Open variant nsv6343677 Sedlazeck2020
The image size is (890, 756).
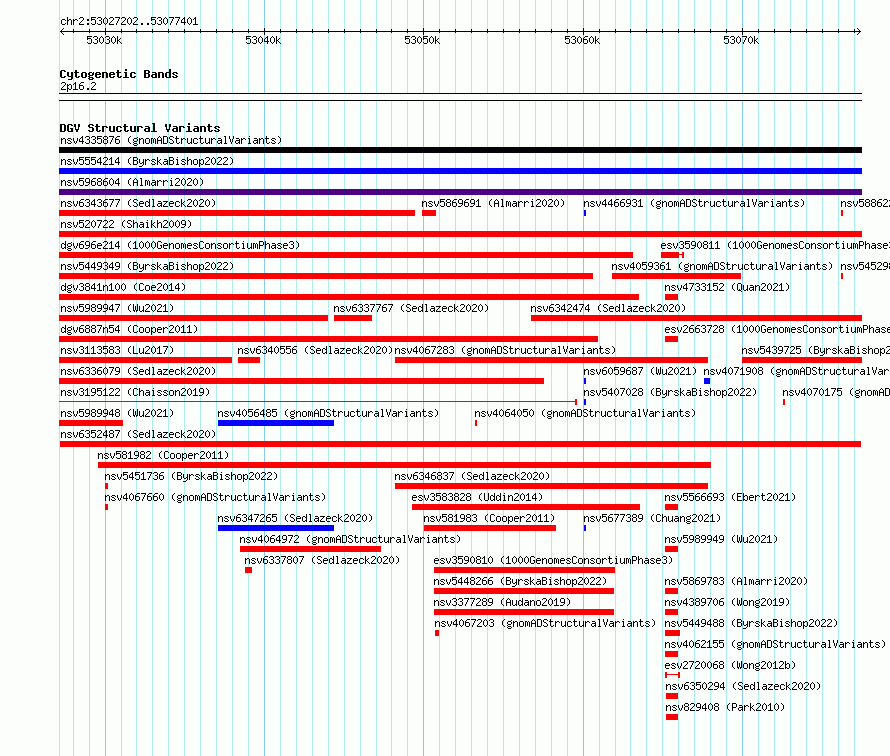tap(138, 203)
